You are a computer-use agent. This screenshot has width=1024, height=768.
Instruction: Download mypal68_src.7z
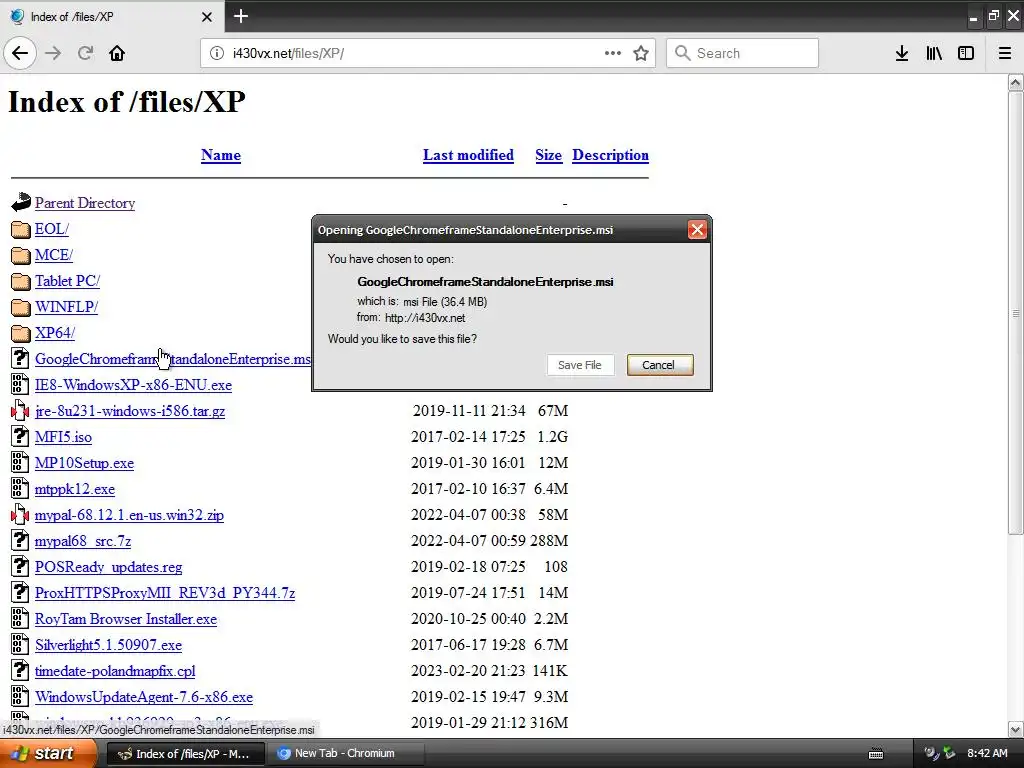(83, 541)
